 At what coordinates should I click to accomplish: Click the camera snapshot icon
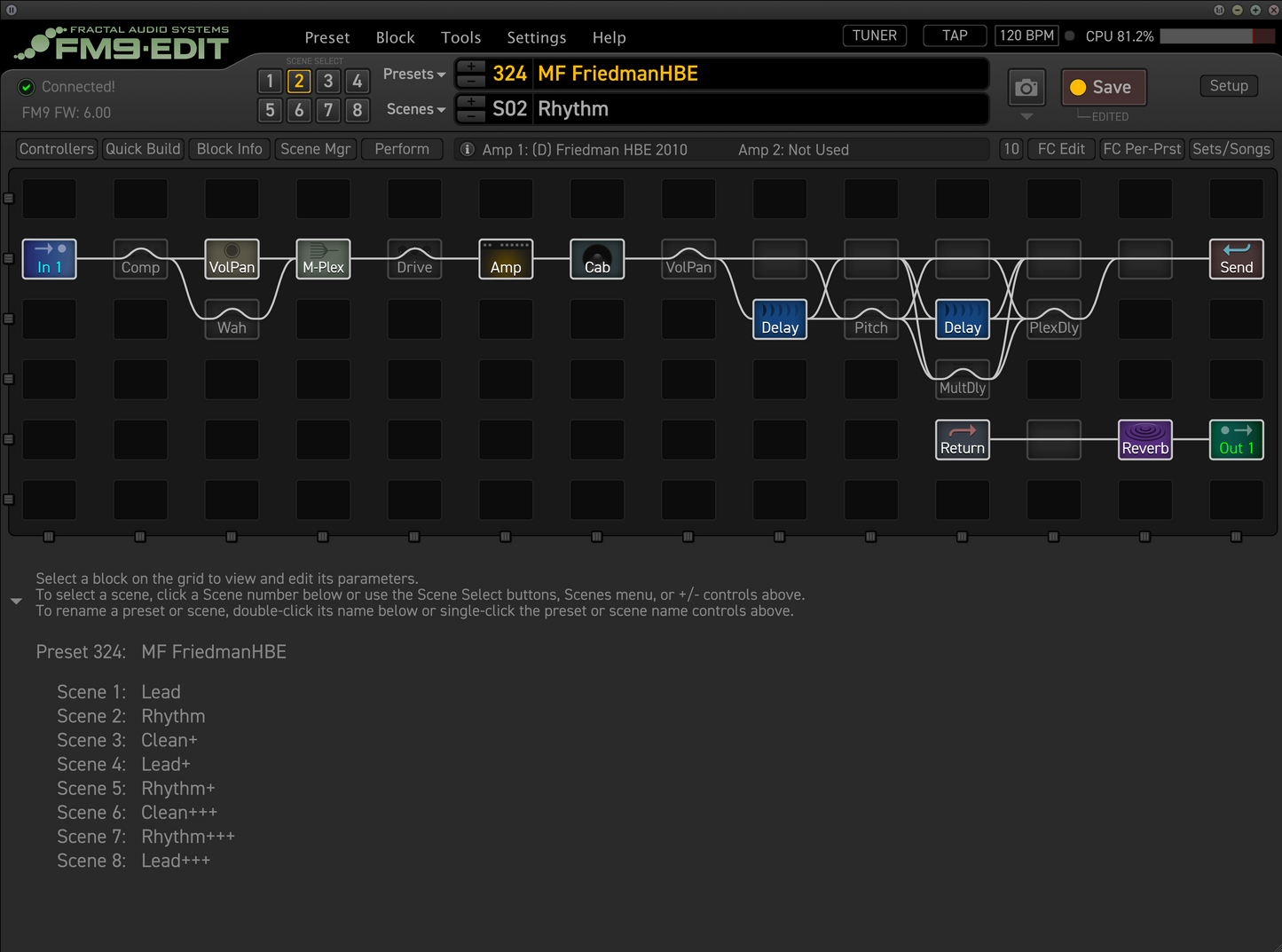tap(1026, 88)
